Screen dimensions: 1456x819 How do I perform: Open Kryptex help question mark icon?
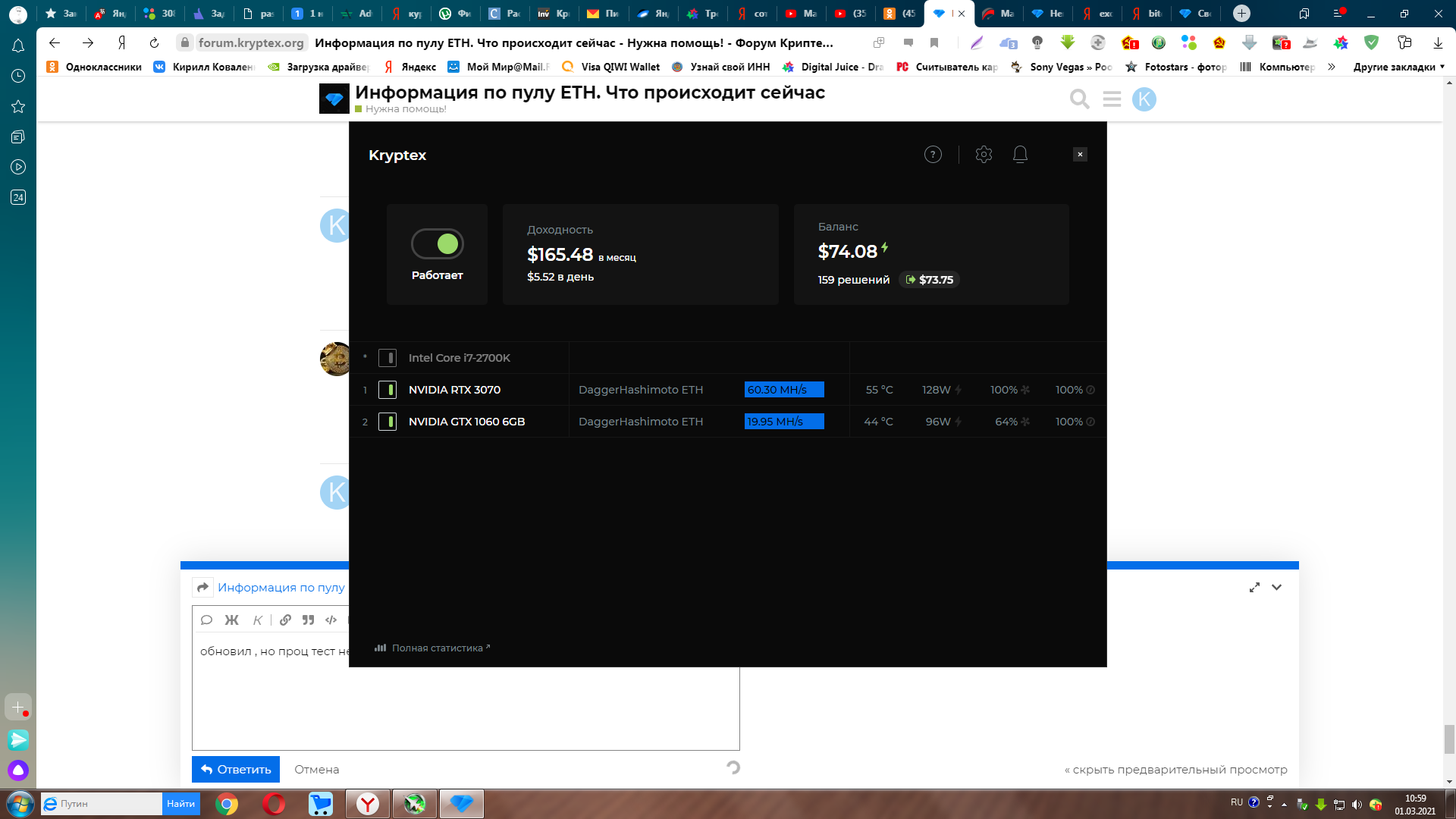933,155
